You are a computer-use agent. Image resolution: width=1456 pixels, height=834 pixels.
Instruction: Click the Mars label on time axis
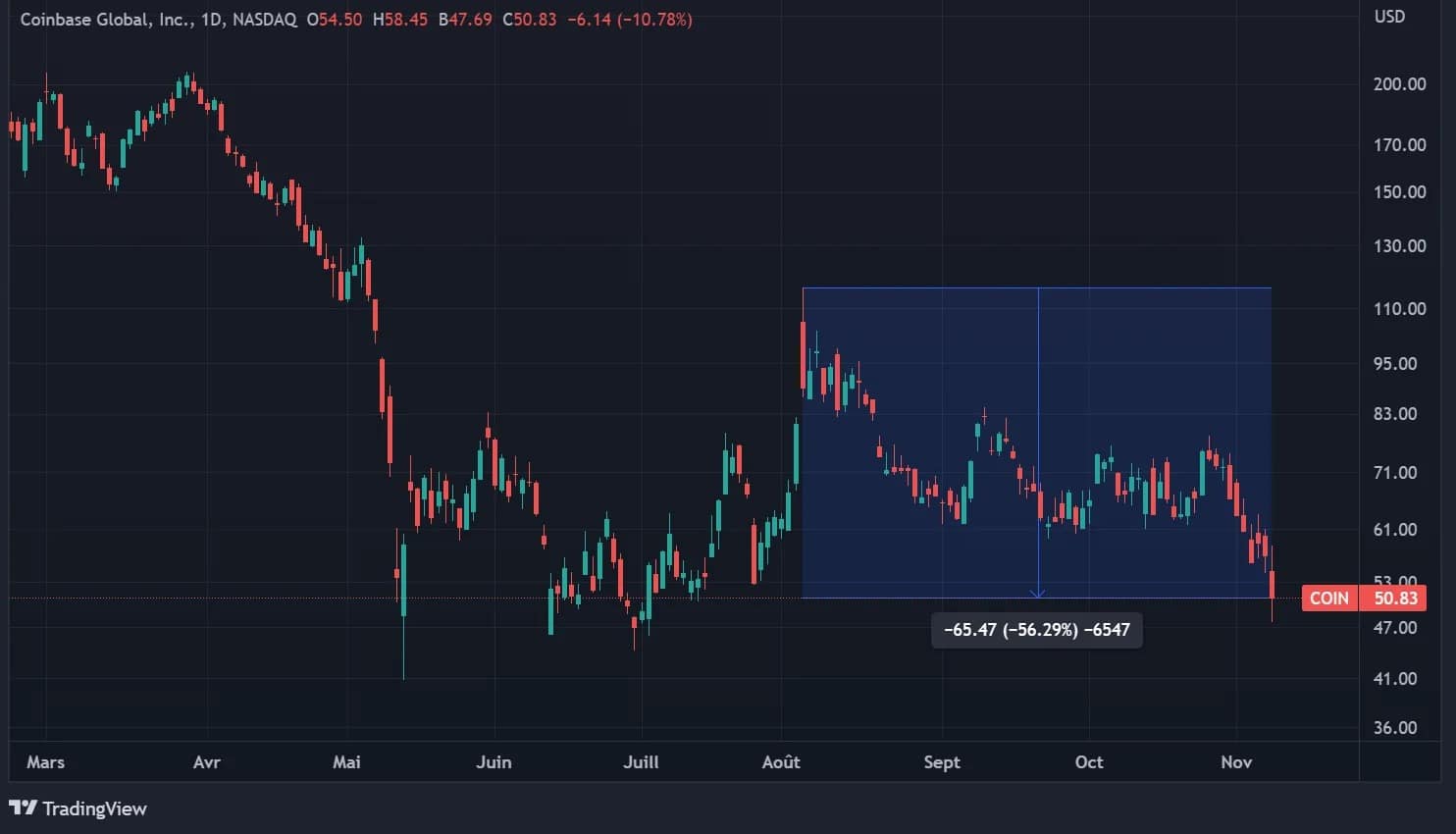[45, 762]
